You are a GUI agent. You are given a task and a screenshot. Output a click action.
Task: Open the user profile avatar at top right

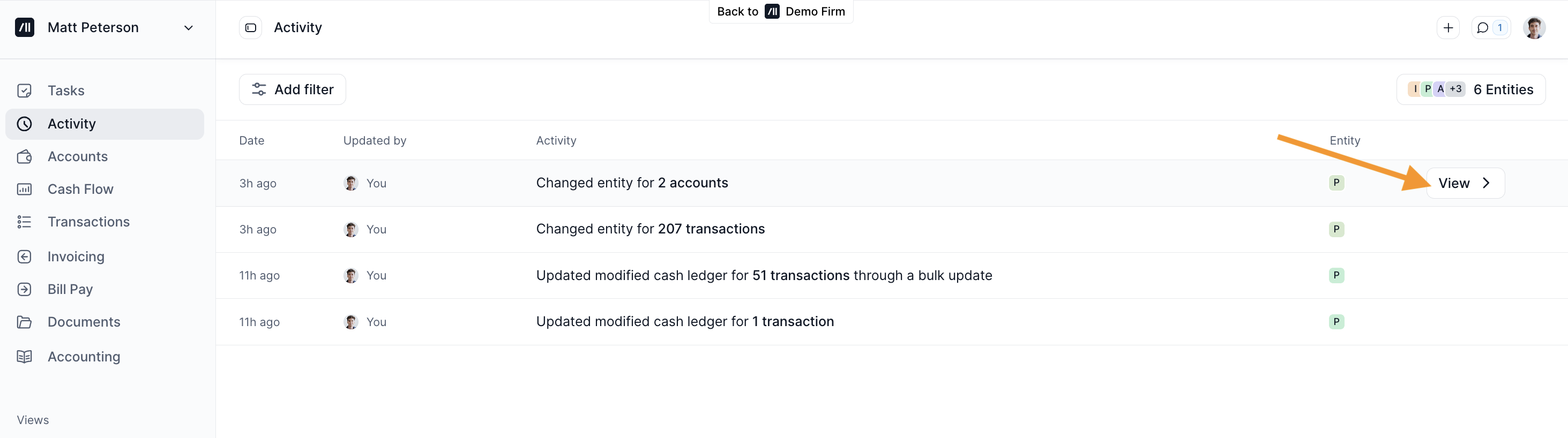(x=1534, y=27)
